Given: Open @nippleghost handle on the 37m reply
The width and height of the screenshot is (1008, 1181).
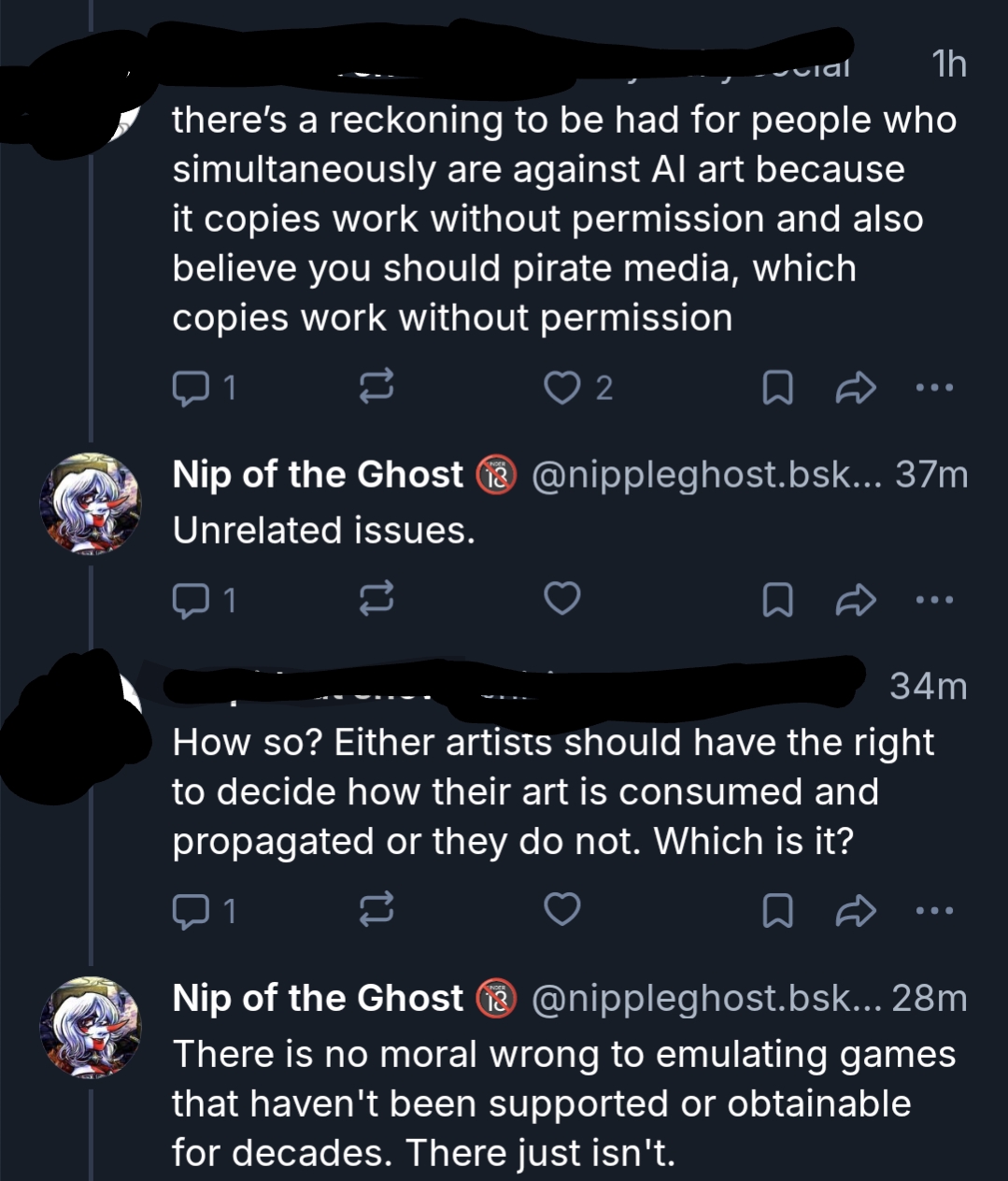Looking at the screenshot, I should click(691, 475).
